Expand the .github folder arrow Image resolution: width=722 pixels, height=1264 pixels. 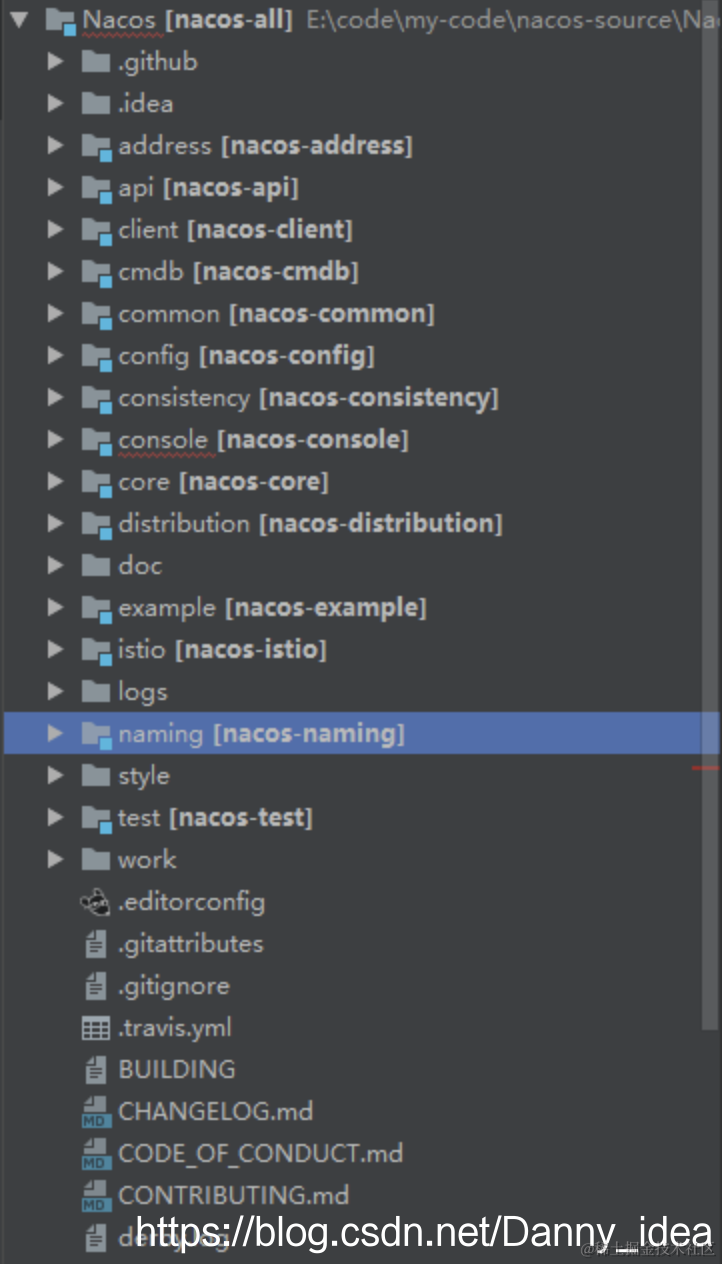coord(55,61)
